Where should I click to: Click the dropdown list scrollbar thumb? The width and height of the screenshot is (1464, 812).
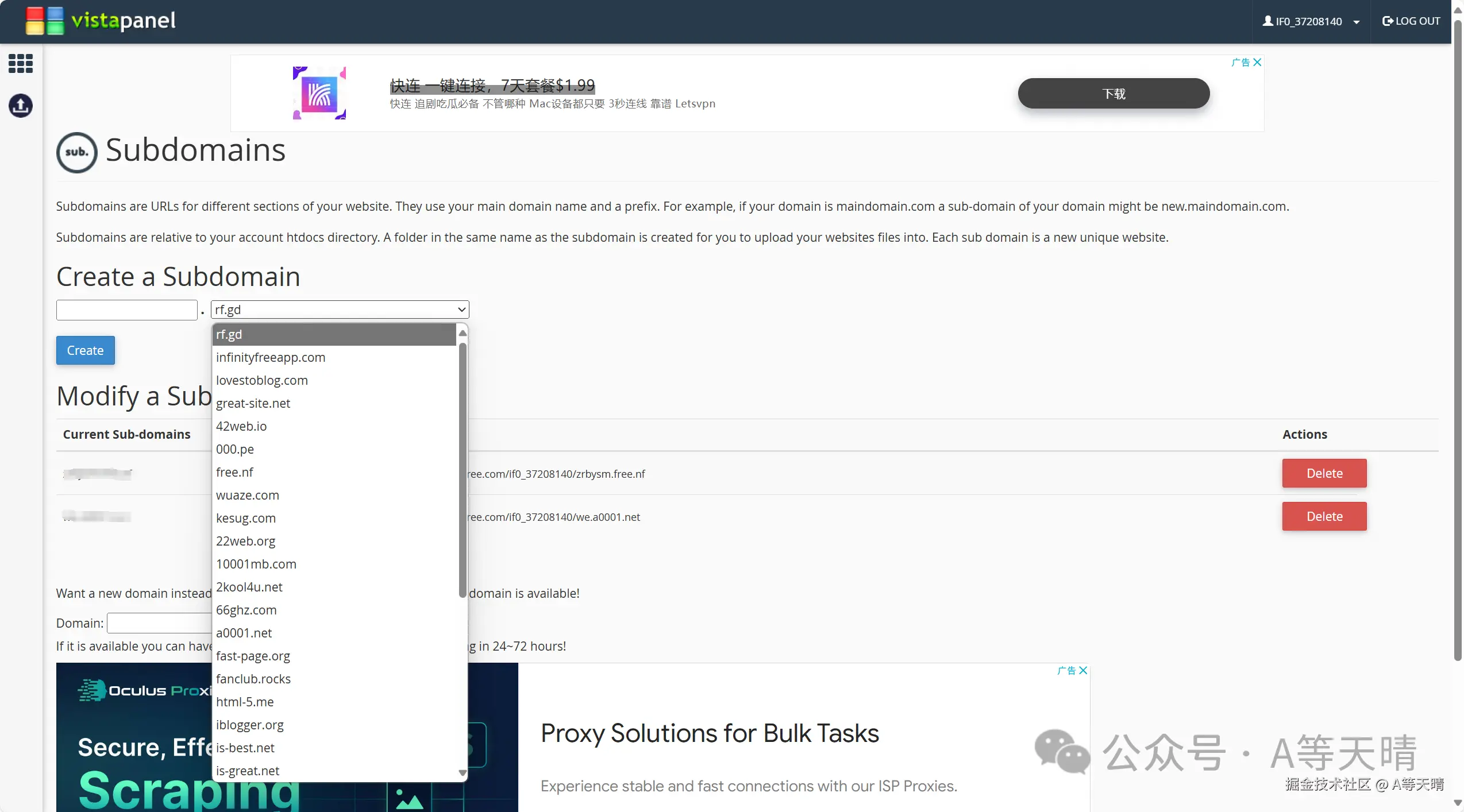click(x=463, y=471)
